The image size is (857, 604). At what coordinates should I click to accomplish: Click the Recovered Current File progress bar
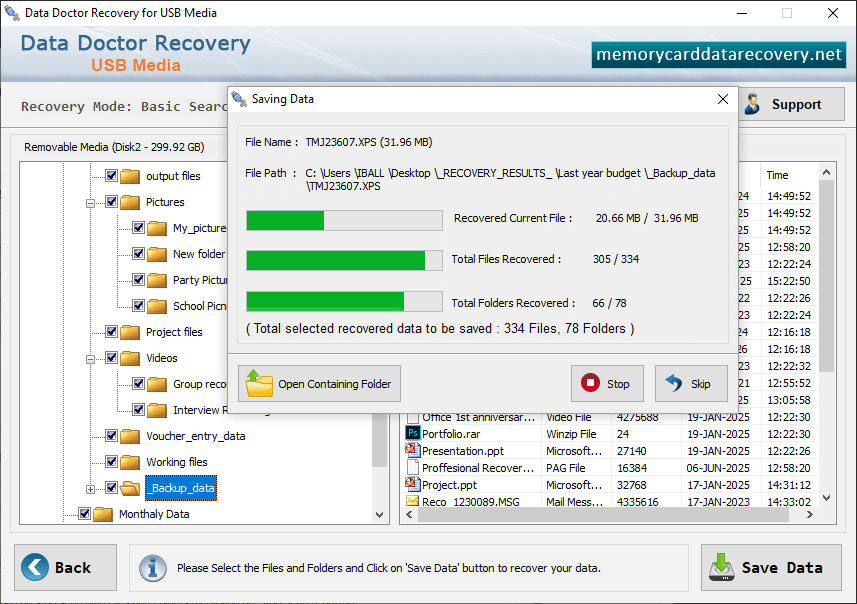point(344,220)
